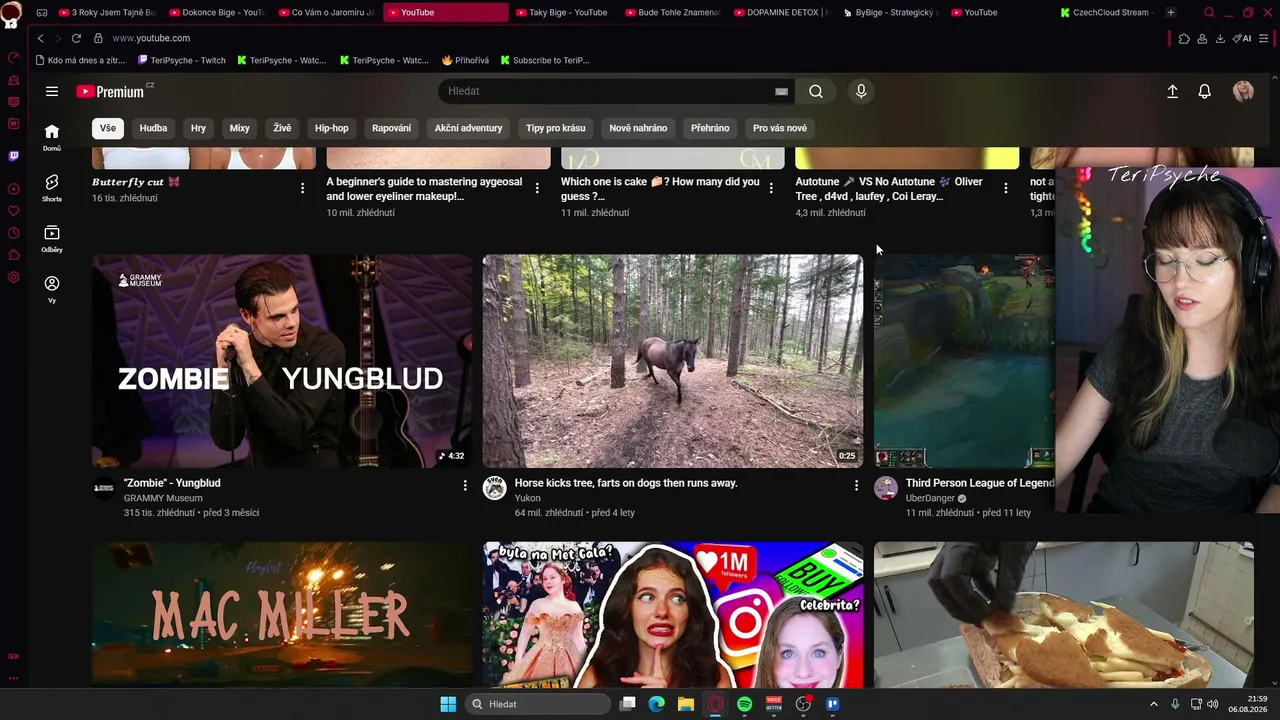Open the Opera sidebar settings gear
This screenshot has width=1280, height=720.
pyautogui.click(x=13, y=277)
